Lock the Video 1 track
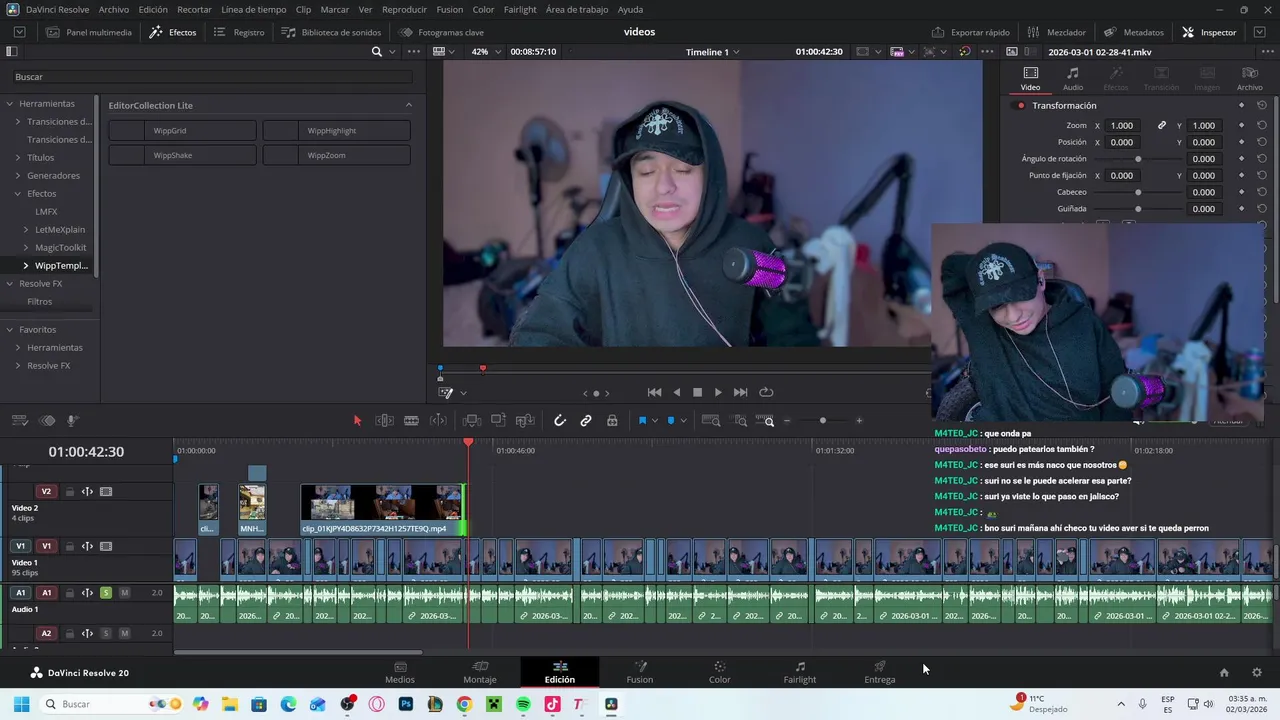Screen dimensions: 1280x720 [69, 547]
